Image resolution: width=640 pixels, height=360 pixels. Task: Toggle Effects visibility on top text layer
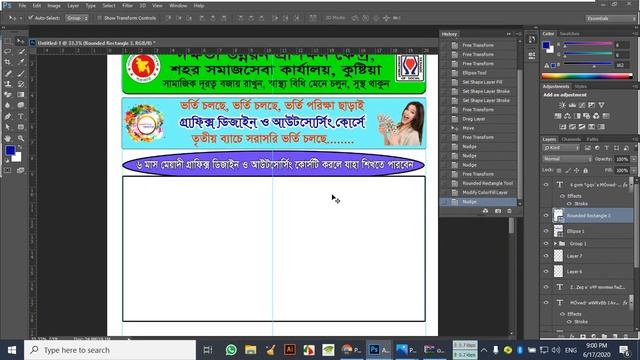562,196
